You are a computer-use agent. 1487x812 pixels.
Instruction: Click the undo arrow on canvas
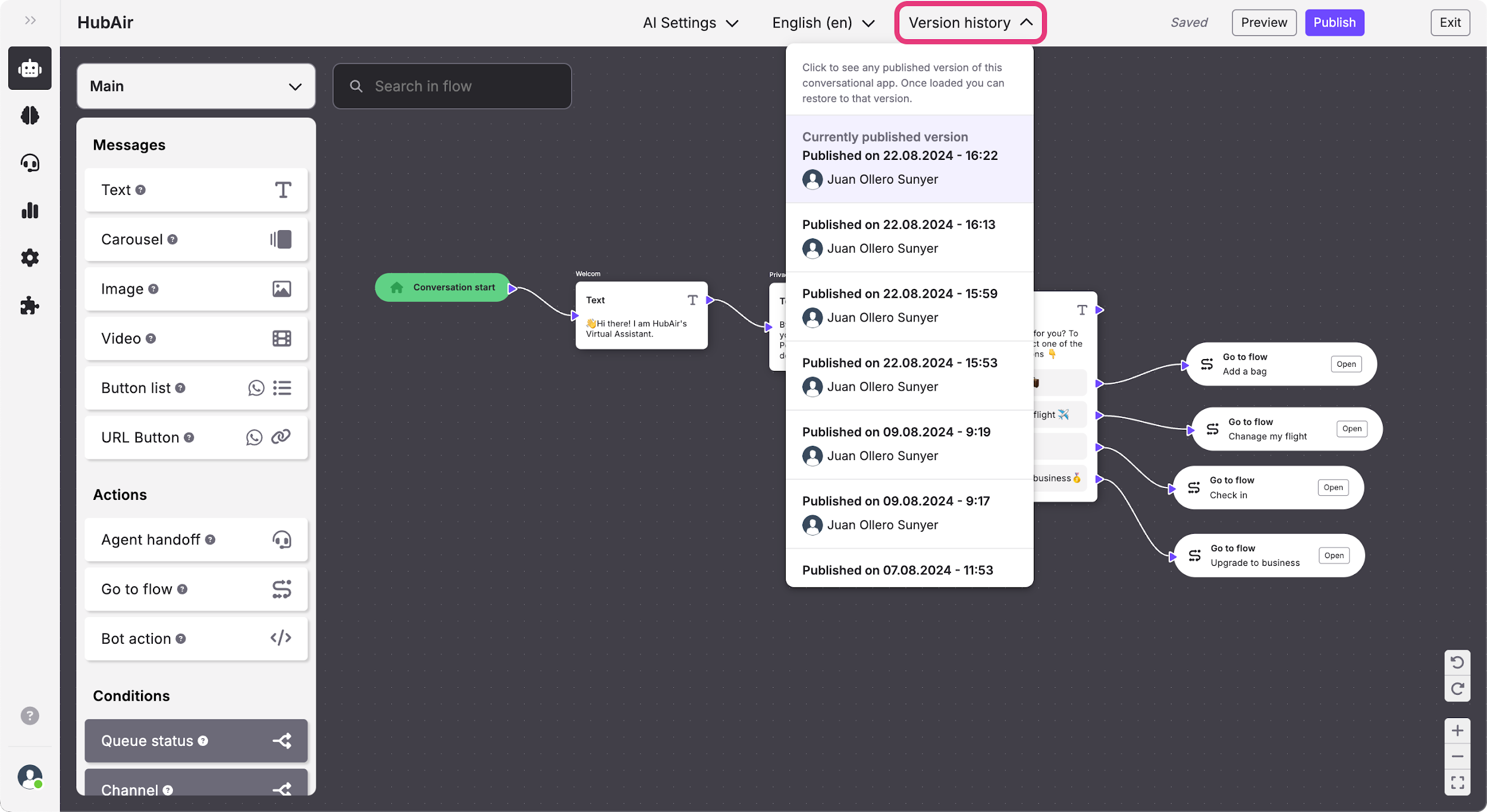coord(1457,662)
